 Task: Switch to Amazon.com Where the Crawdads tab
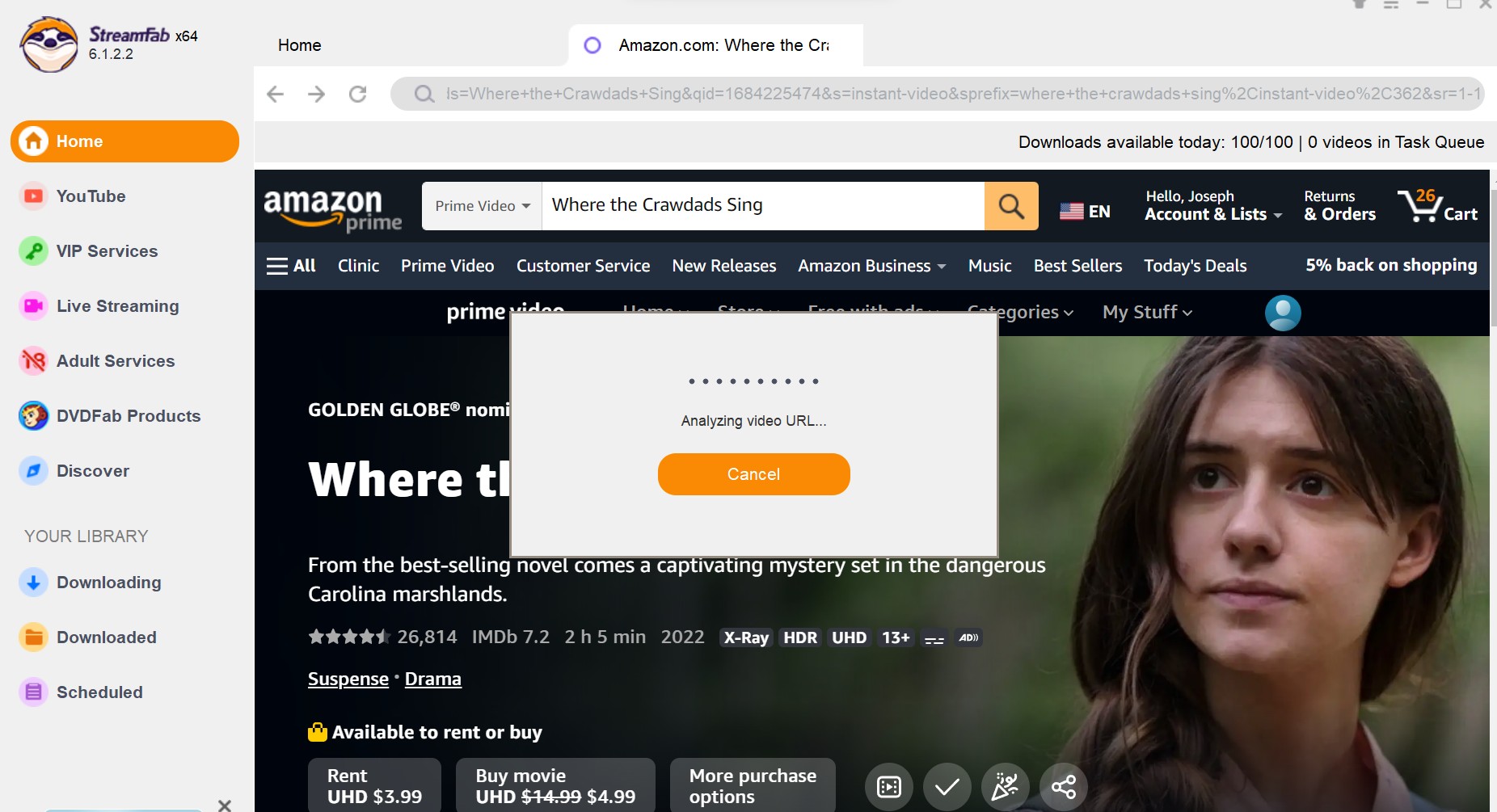click(716, 45)
